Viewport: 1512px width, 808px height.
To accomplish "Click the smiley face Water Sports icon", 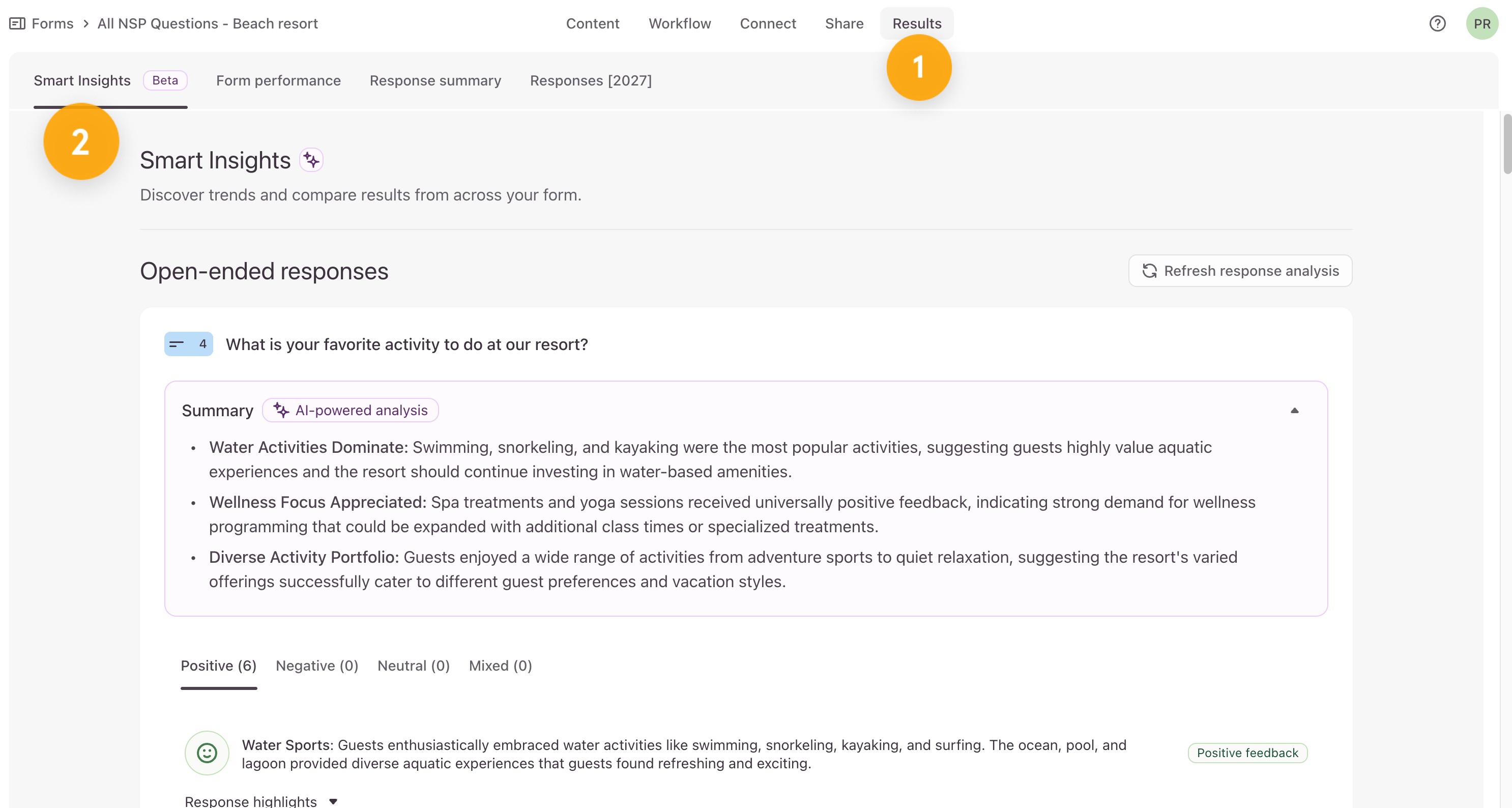I will tap(207, 753).
